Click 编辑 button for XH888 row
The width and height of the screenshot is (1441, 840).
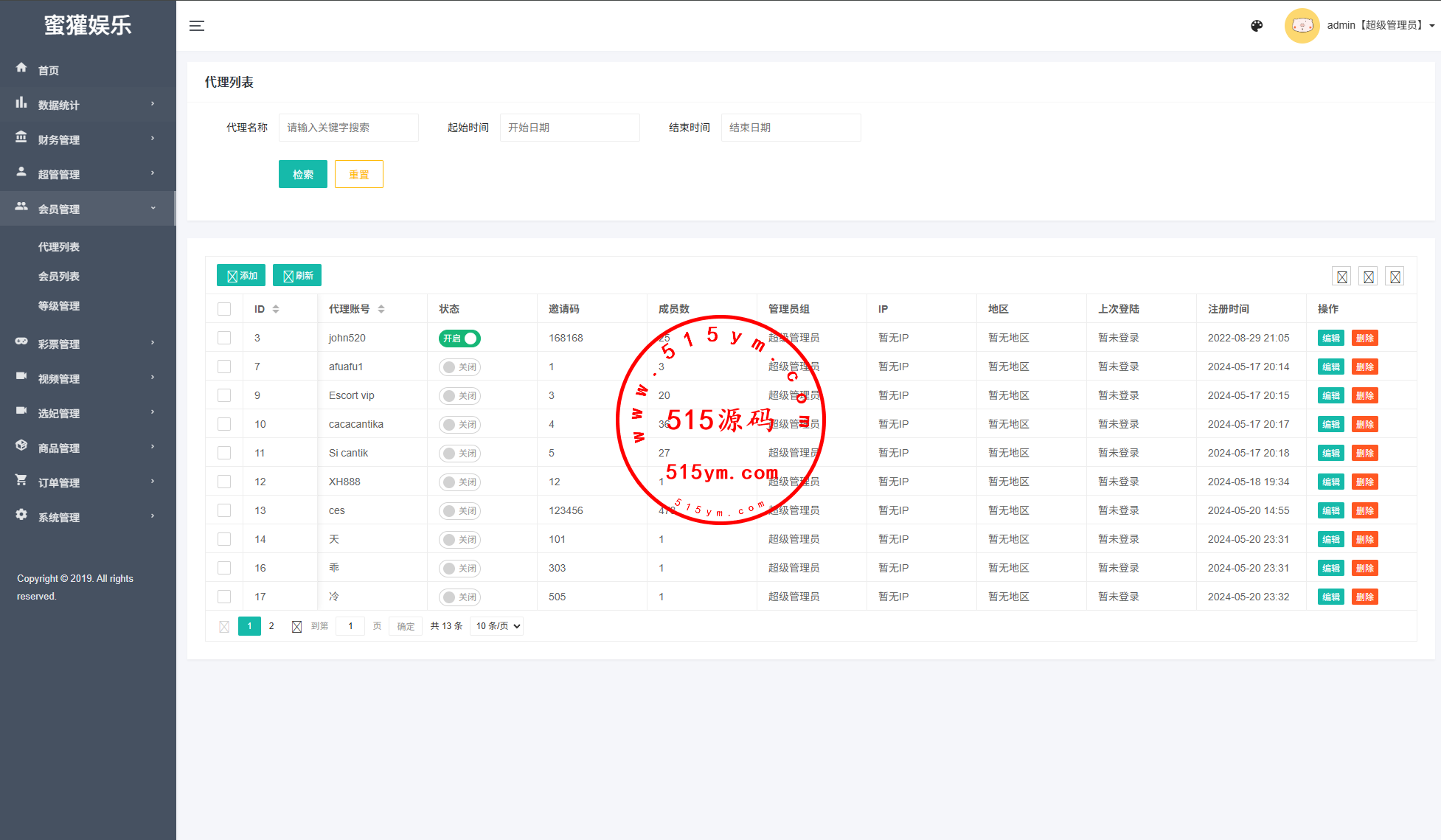(x=1330, y=482)
